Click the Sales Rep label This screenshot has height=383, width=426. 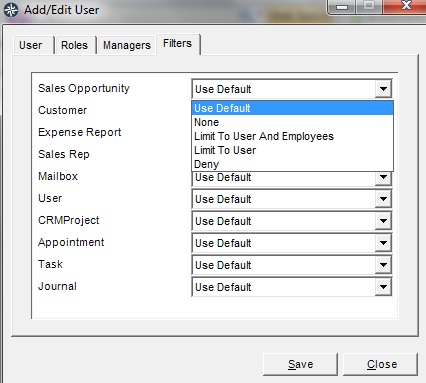pyautogui.click(x=64, y=154)
